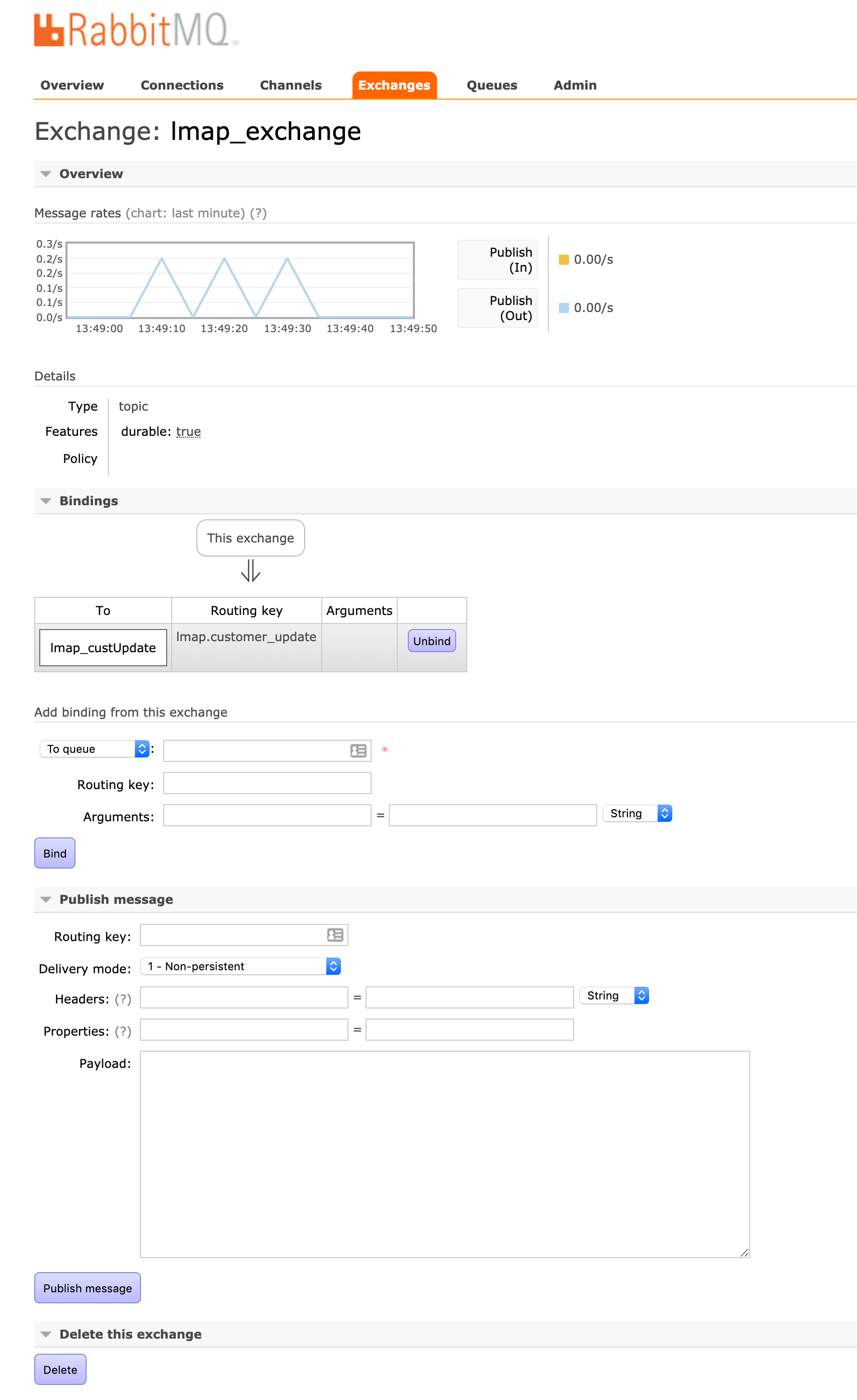Click autofill icon in publish Routing key field

(x=335, y=935)
